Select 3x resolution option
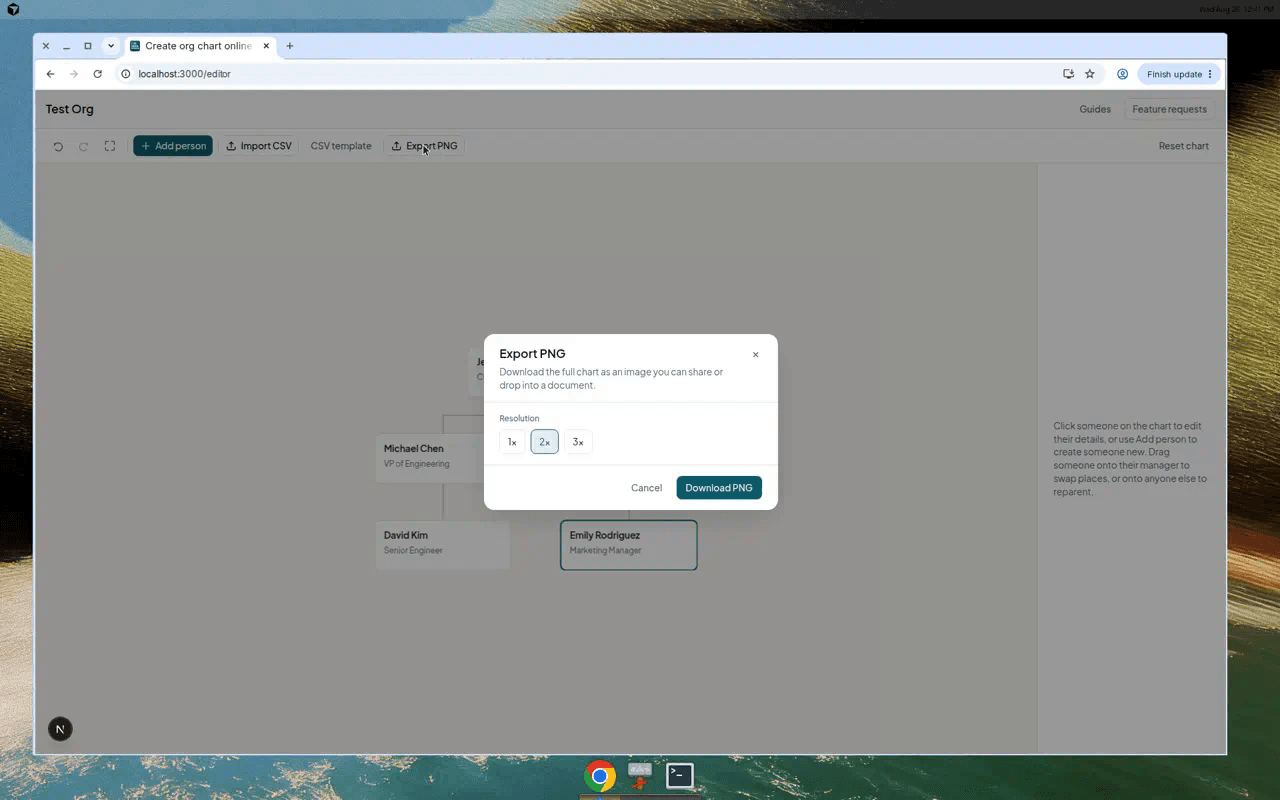Screen dimensions: 1280x800 point(578,442)
